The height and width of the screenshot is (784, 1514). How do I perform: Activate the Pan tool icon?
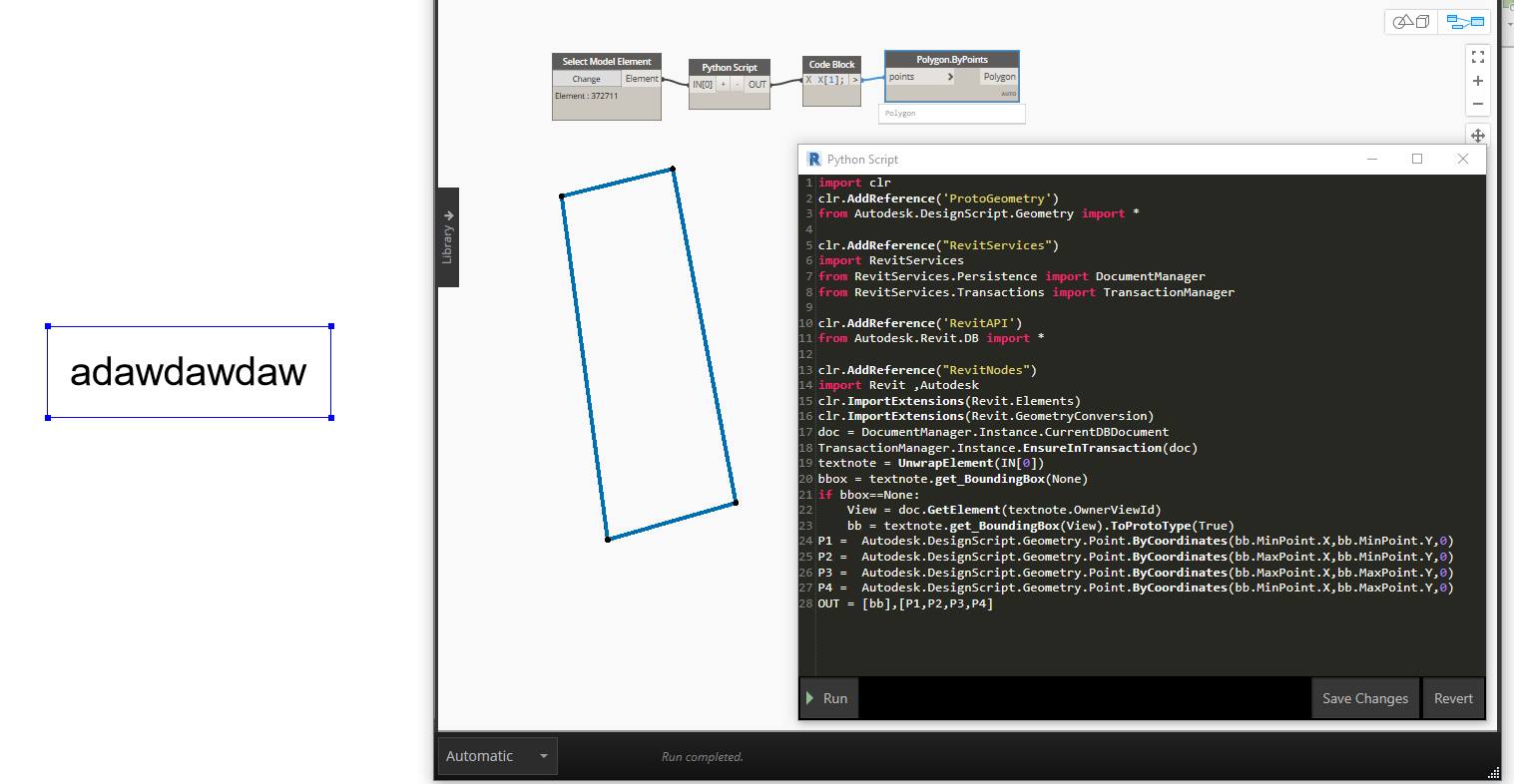1478,135
